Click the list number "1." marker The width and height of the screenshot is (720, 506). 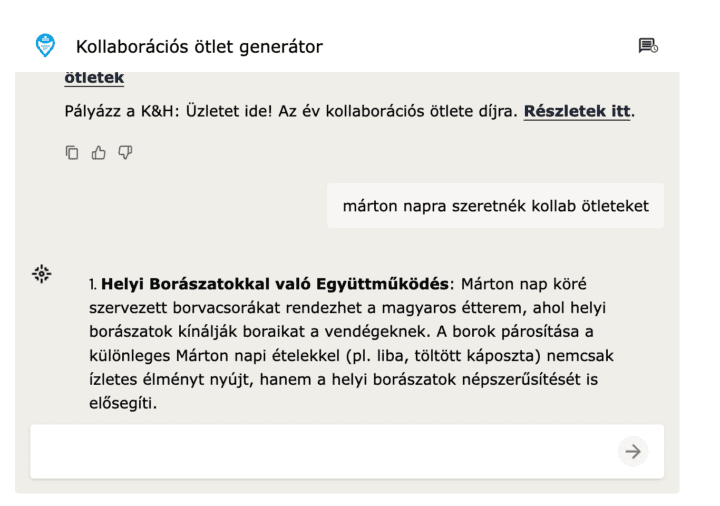(93, 284)
